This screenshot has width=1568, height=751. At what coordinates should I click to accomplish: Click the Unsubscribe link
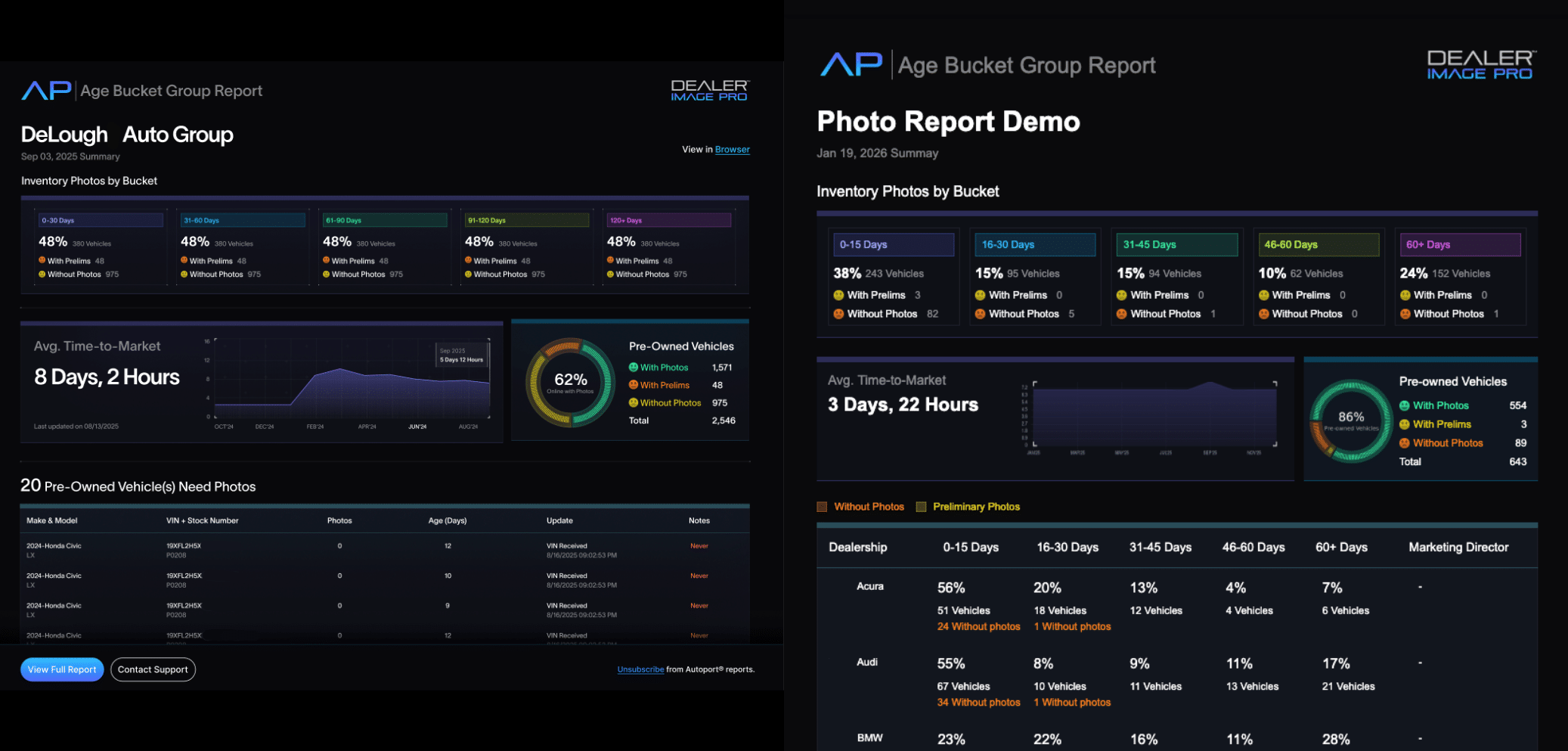(640, 669)
